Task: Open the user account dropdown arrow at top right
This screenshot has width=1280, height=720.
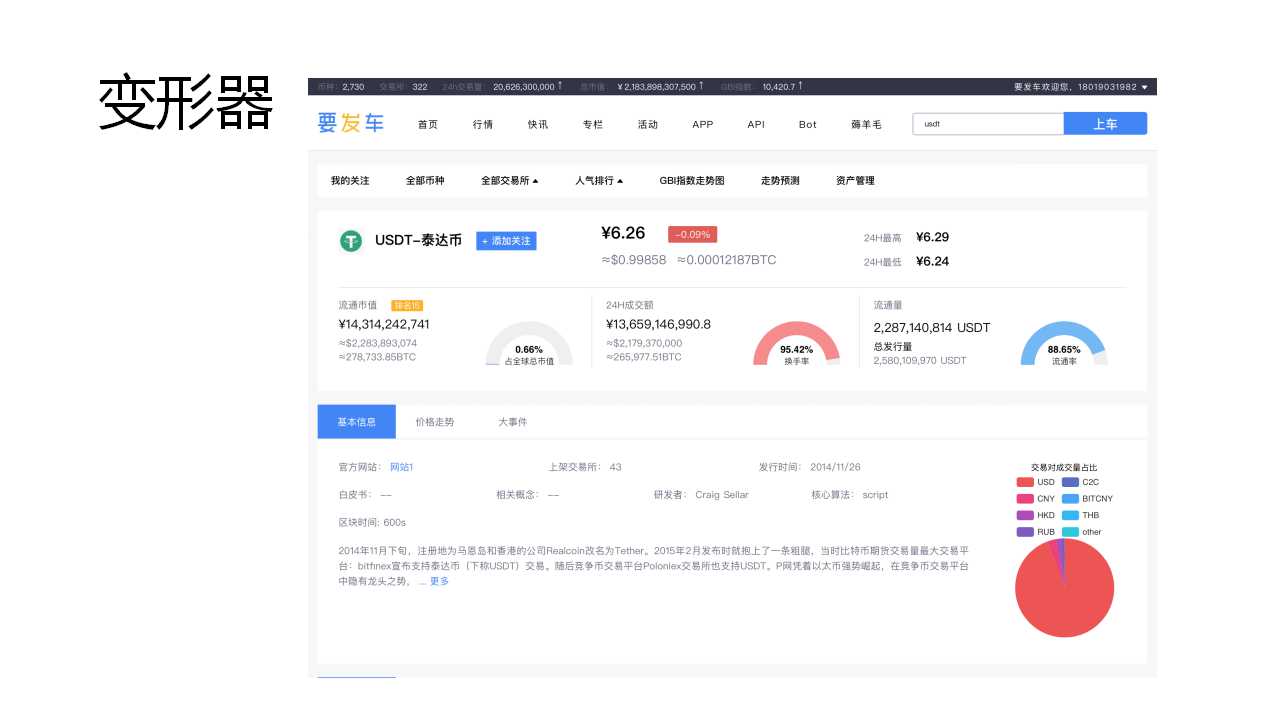Action: (x=1144, y=87)
